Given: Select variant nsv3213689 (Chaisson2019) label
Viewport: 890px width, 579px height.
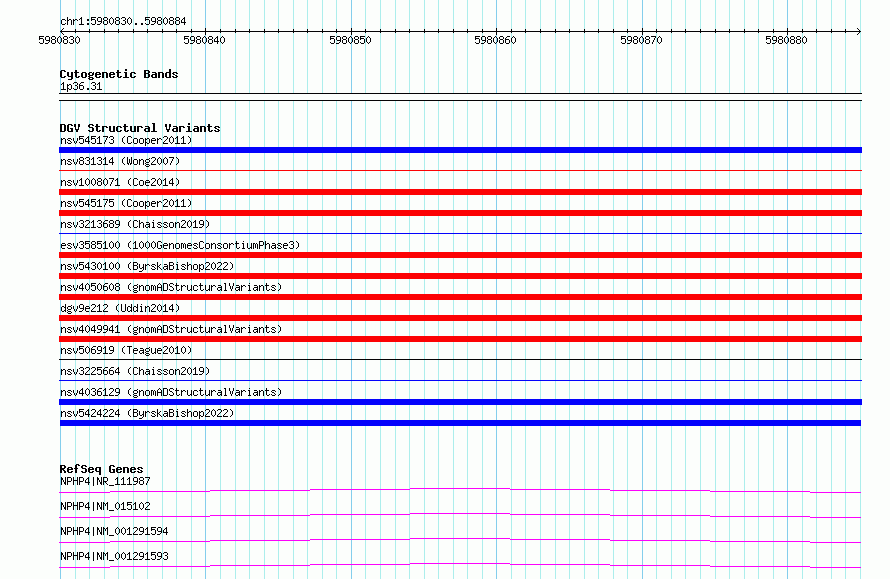Looking at the screenshot, I should point(135,224).
